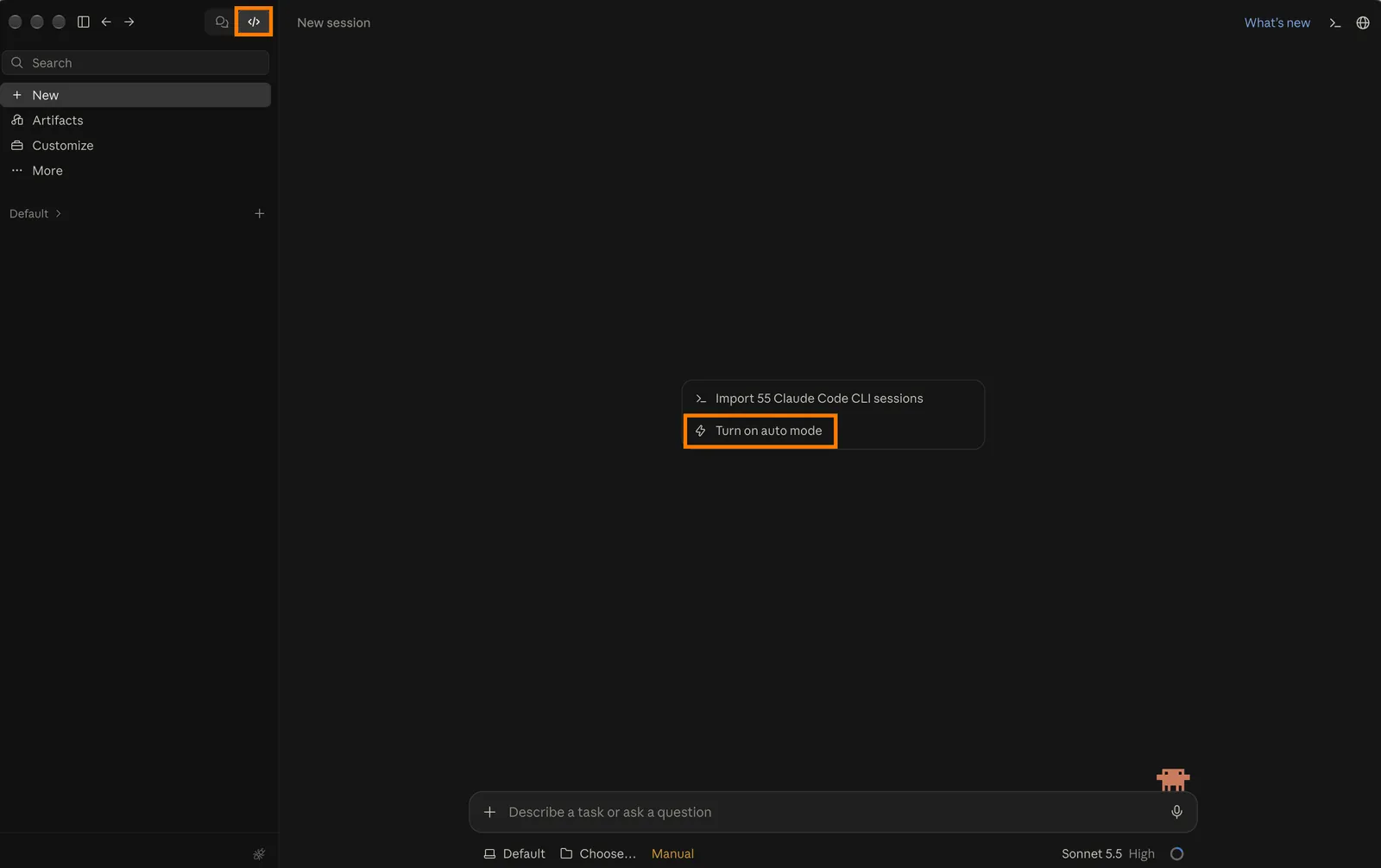
Task: Open Customize in the sidebar
Action: 136,145
